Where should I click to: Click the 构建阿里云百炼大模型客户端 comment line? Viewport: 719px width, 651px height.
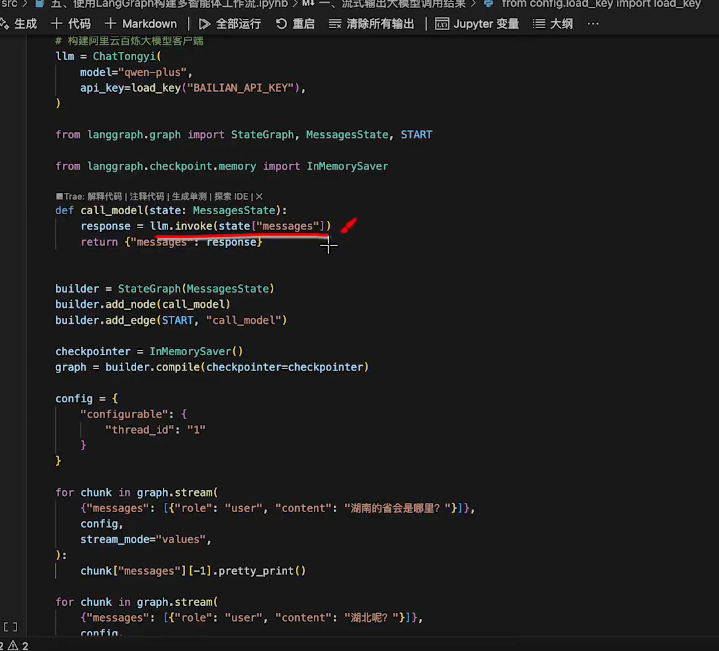click(x=129, y=41)
